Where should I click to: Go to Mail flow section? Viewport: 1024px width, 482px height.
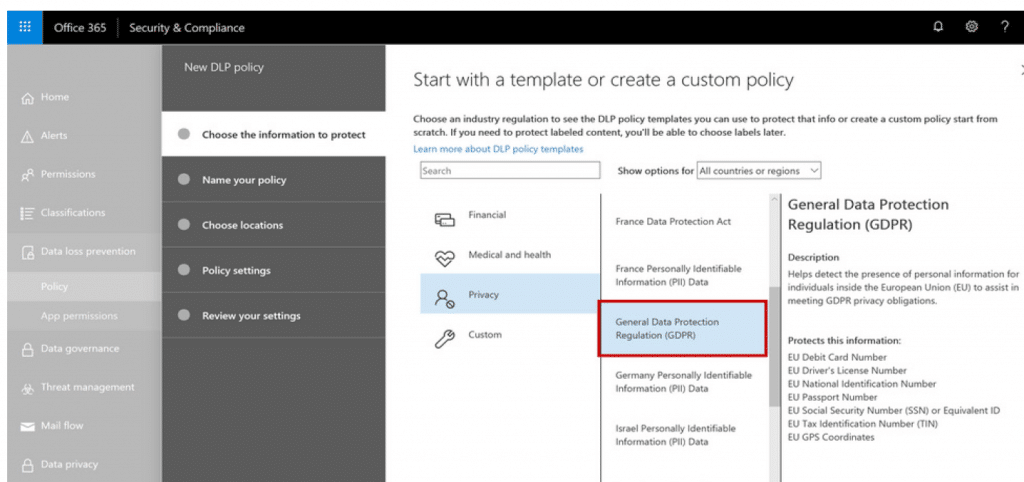coord(62,425)
